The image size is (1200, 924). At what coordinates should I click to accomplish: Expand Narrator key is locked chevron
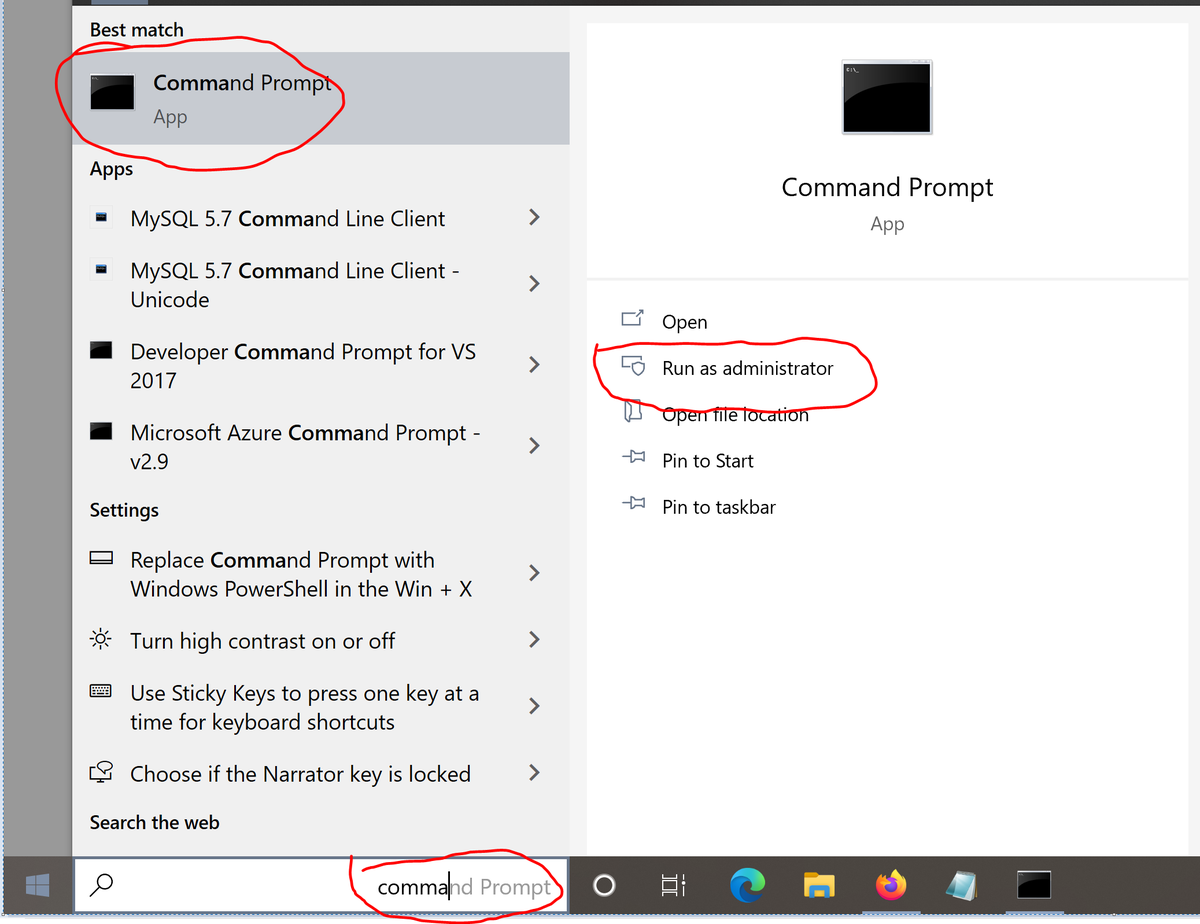534,772
